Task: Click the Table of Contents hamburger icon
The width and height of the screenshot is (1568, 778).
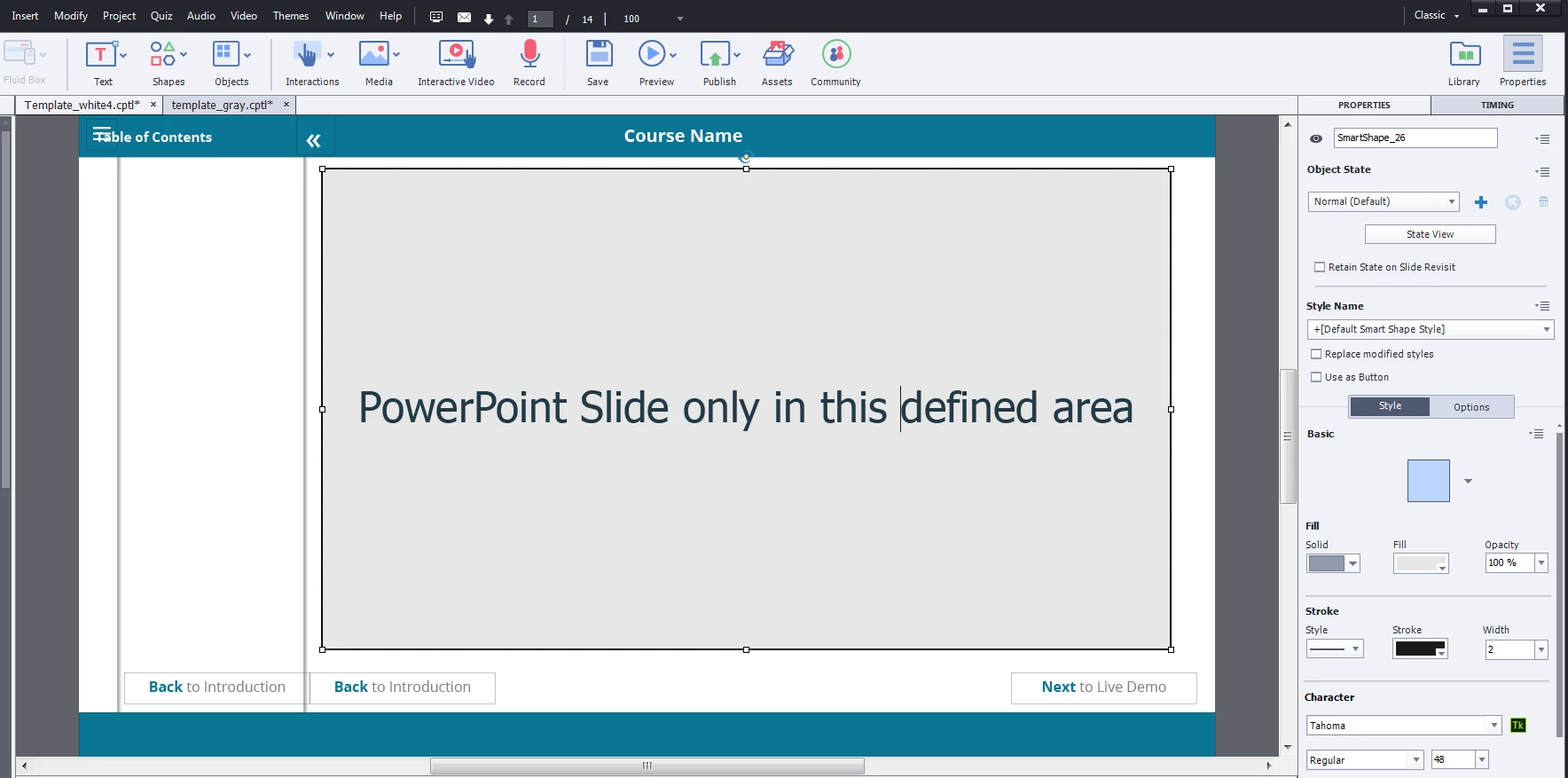Action: [x=102, y=135]
